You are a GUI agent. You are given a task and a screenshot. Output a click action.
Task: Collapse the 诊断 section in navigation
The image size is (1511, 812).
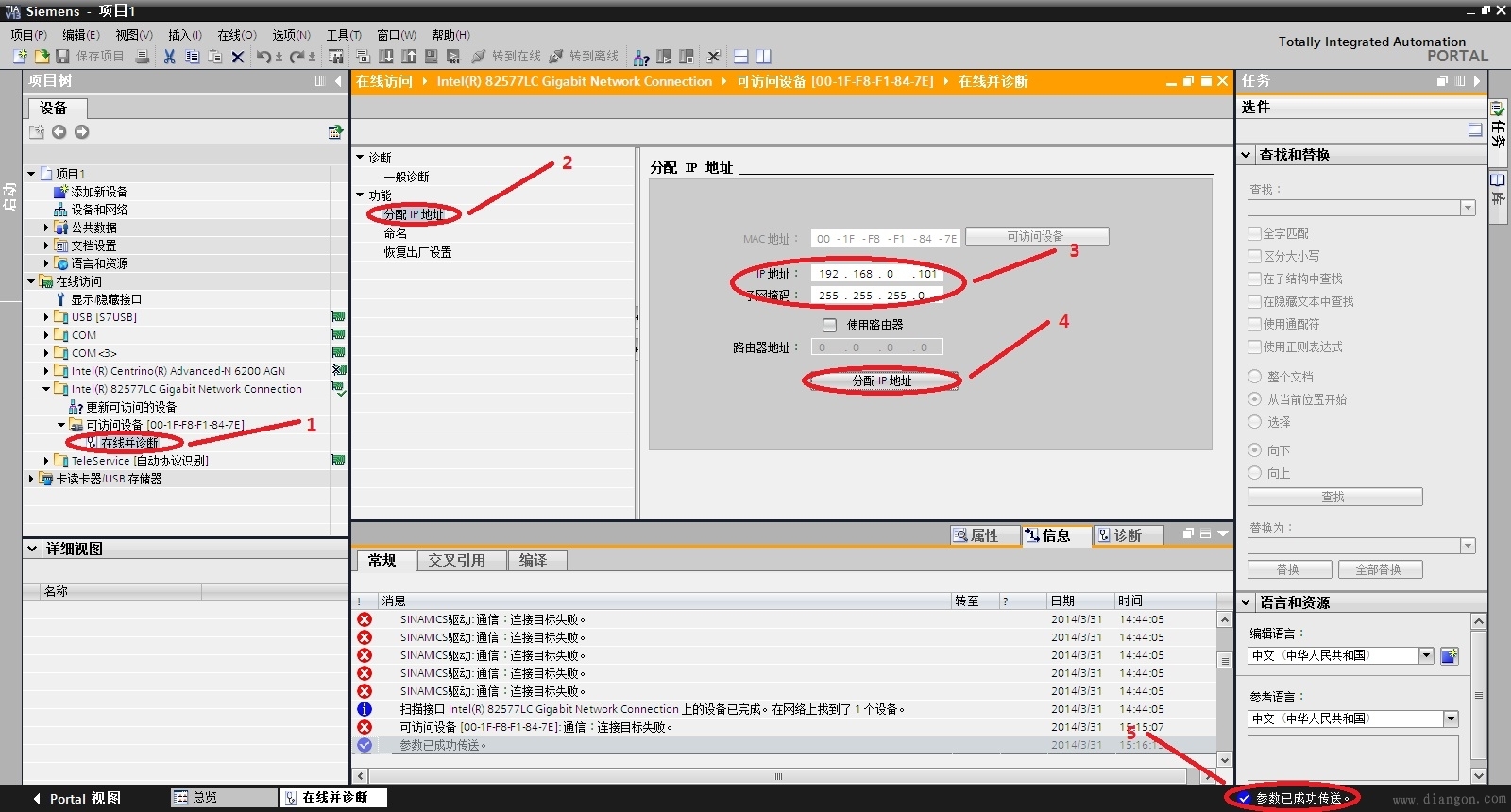click(360, 157)
